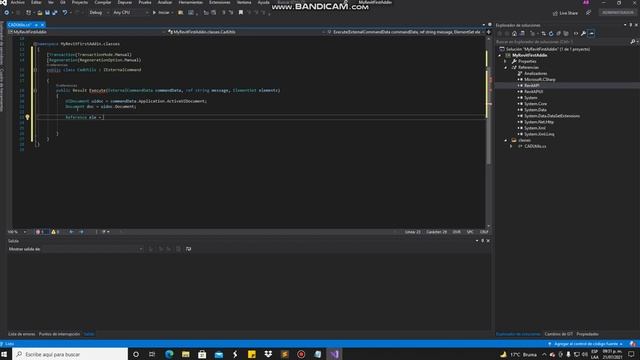
Task: Select the Analizadores tree item
Action: [536, 73]
